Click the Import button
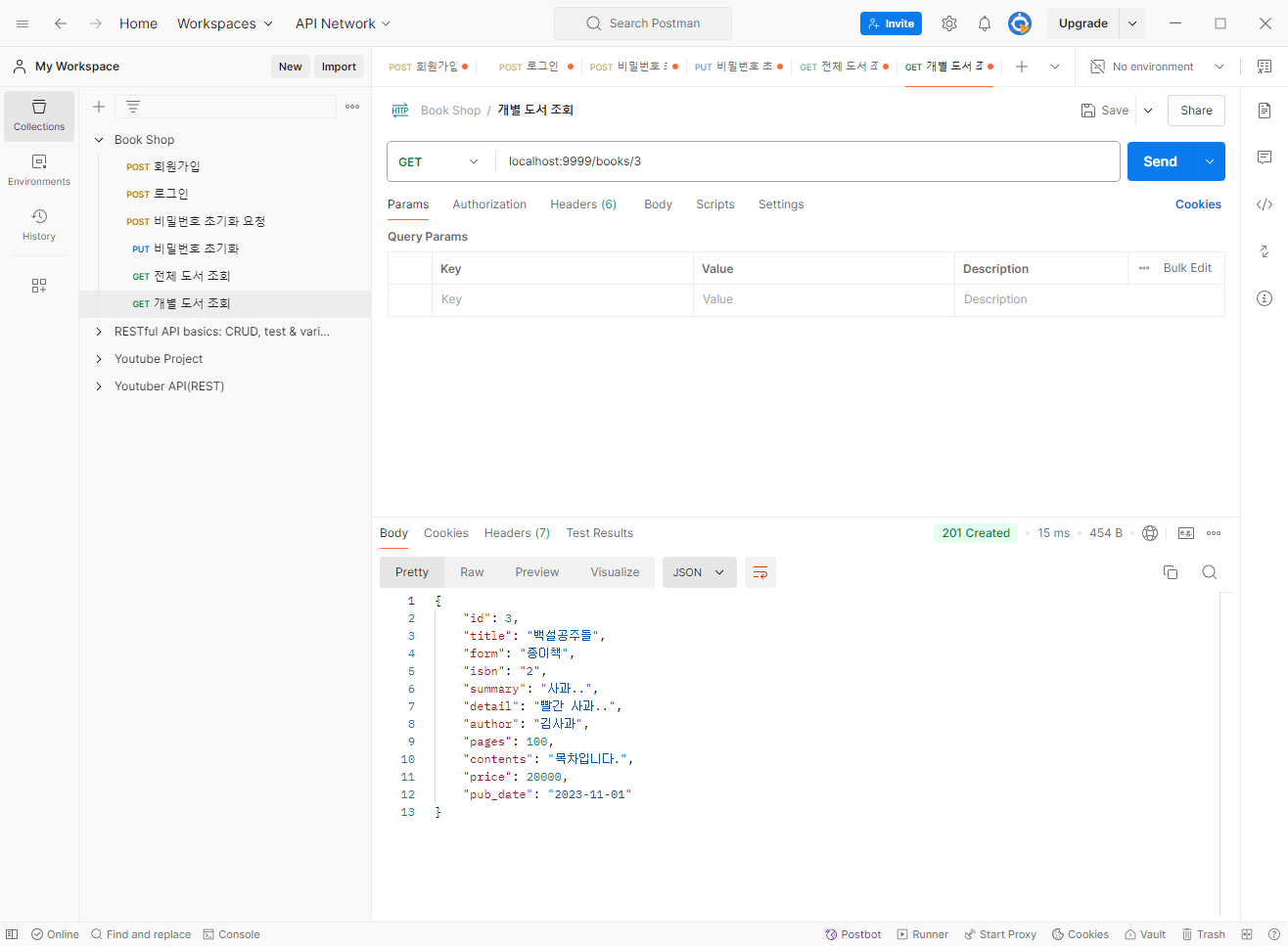This screenshot has height=946, width=1288. point(339,67)
